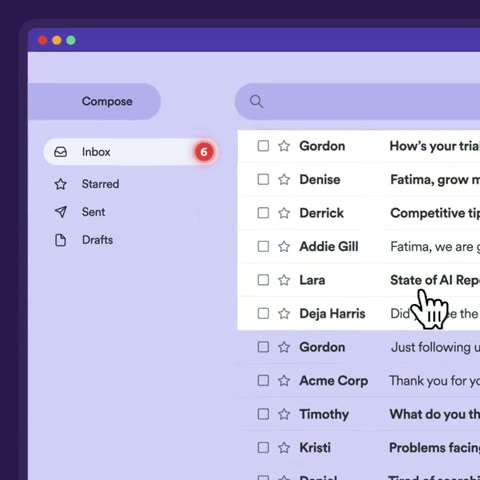
Task: Select checkbox for Derrick's email
Action: point(263,213)
